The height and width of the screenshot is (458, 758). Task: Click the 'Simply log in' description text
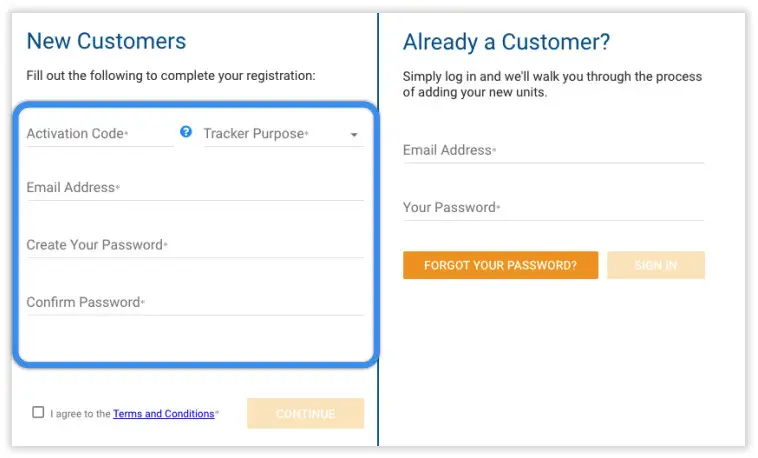point(552,84)
